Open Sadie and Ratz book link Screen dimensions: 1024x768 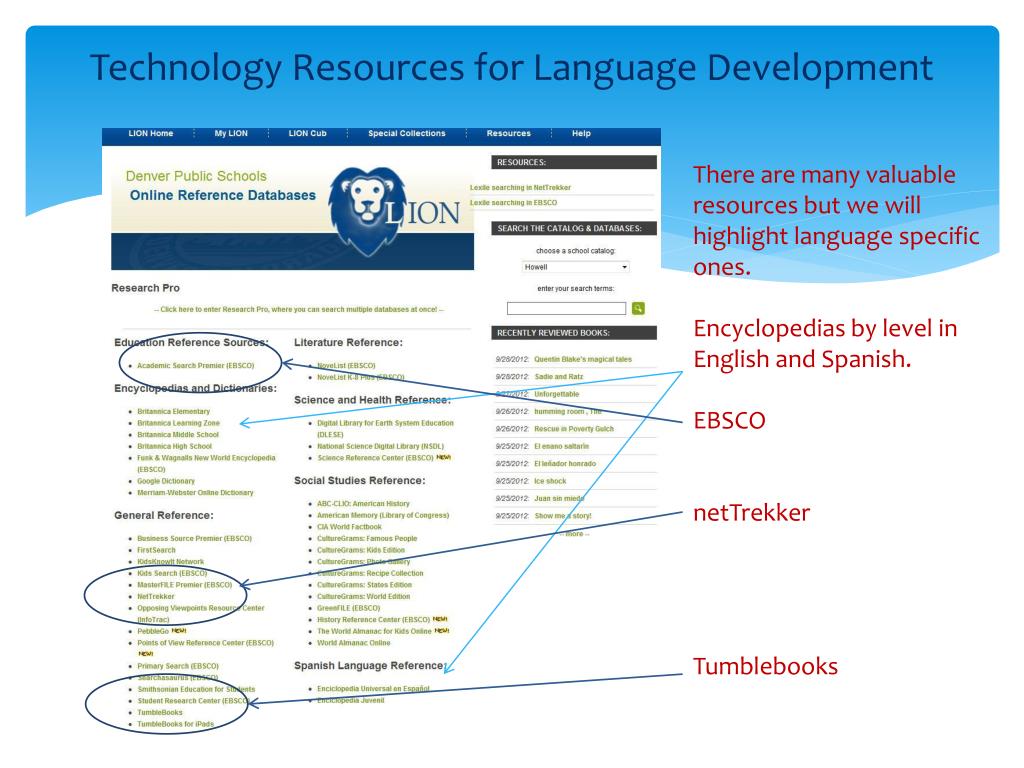point(558,377)
